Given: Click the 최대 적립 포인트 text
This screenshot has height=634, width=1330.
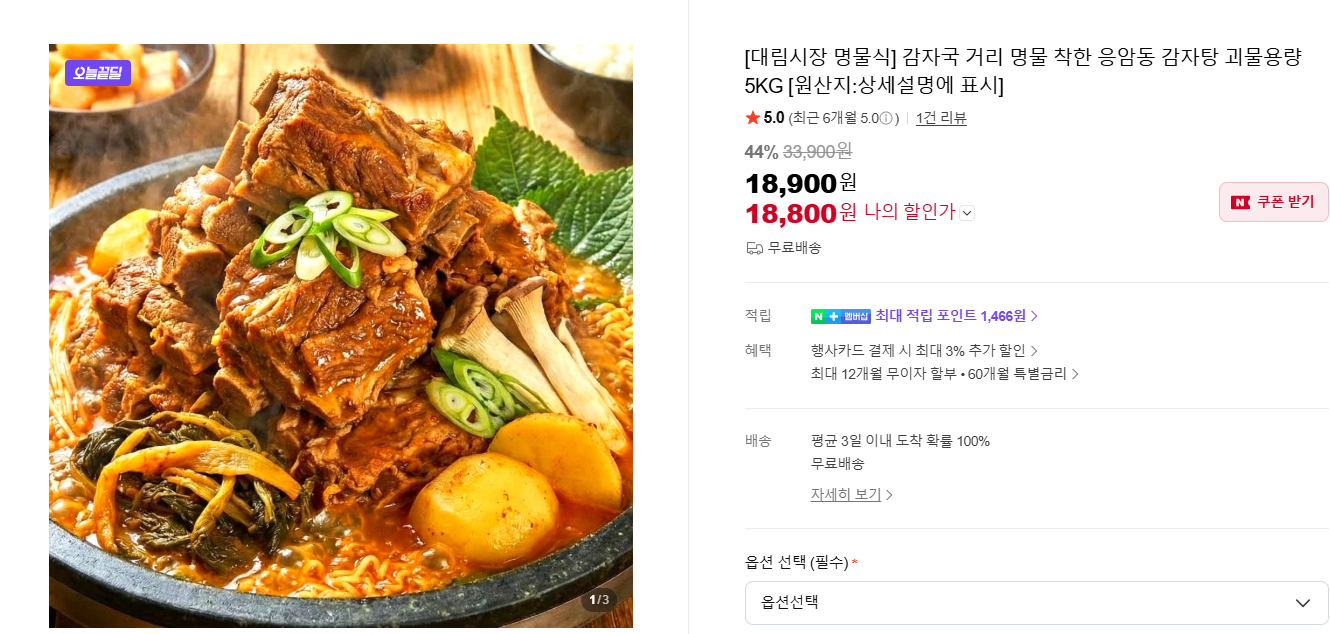Looking at the screenshot, I should point(926,316).
